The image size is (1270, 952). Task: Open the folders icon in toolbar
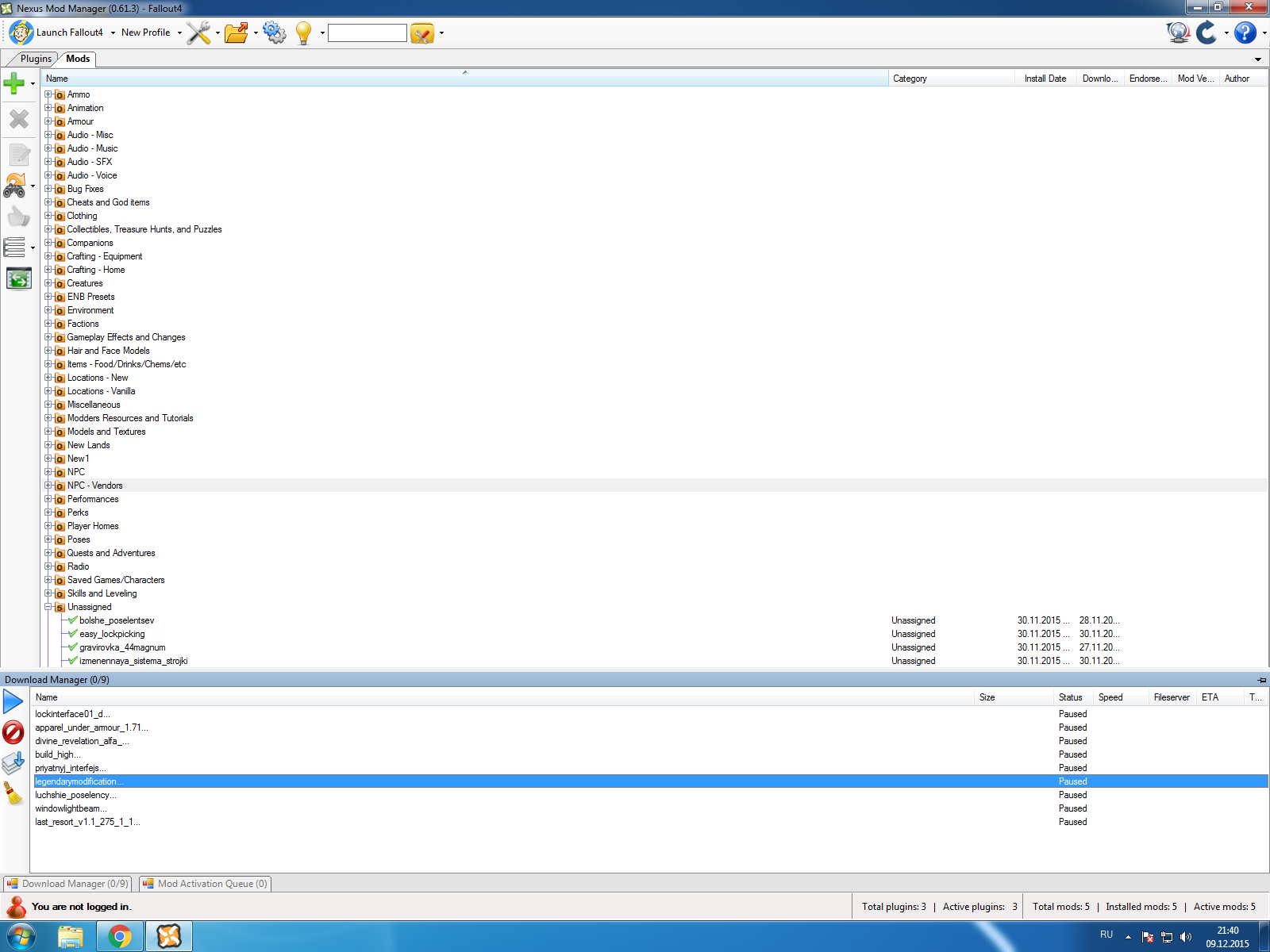[237, 33]
